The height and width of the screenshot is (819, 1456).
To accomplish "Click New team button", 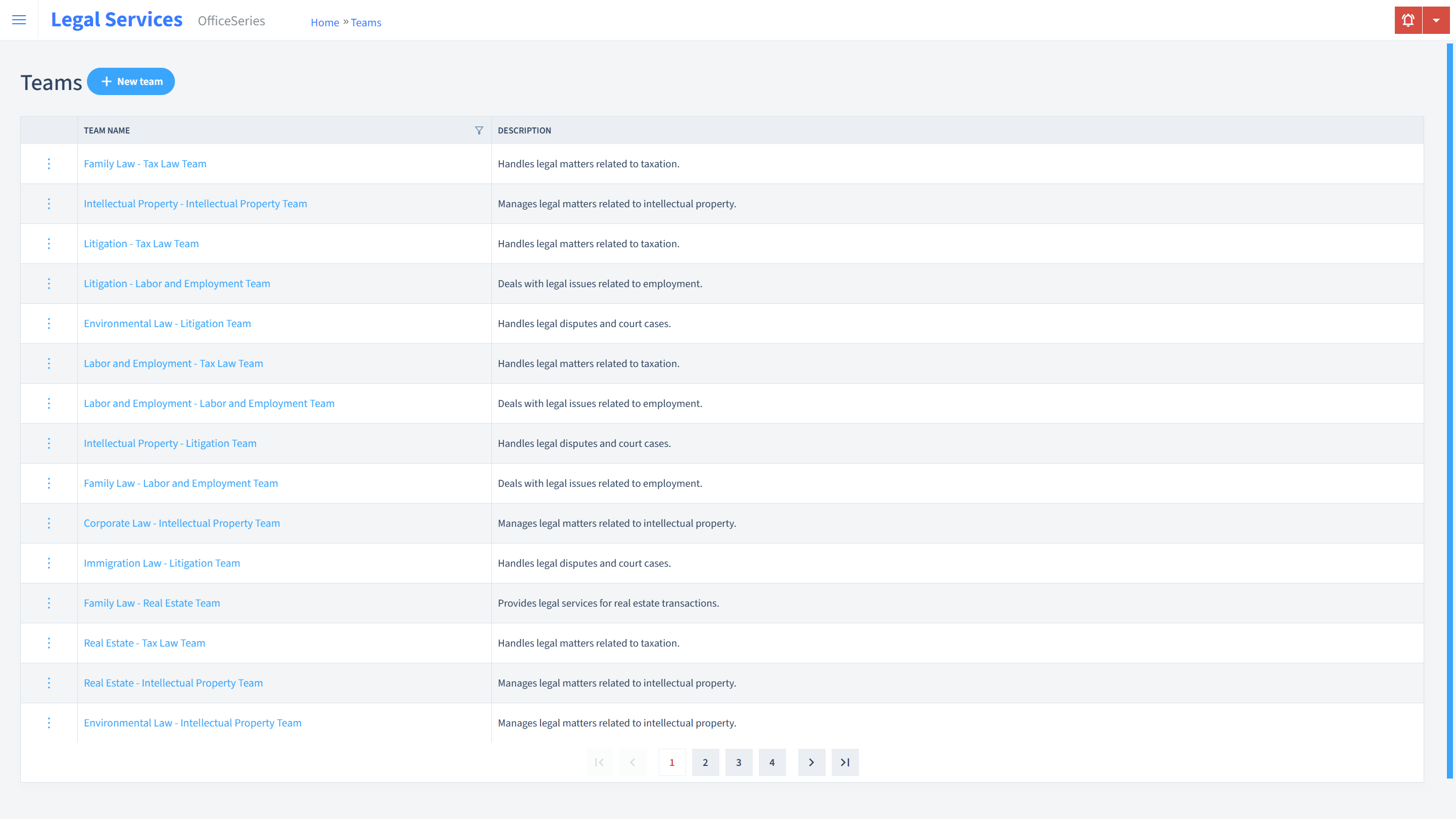I will pos(131,81).
